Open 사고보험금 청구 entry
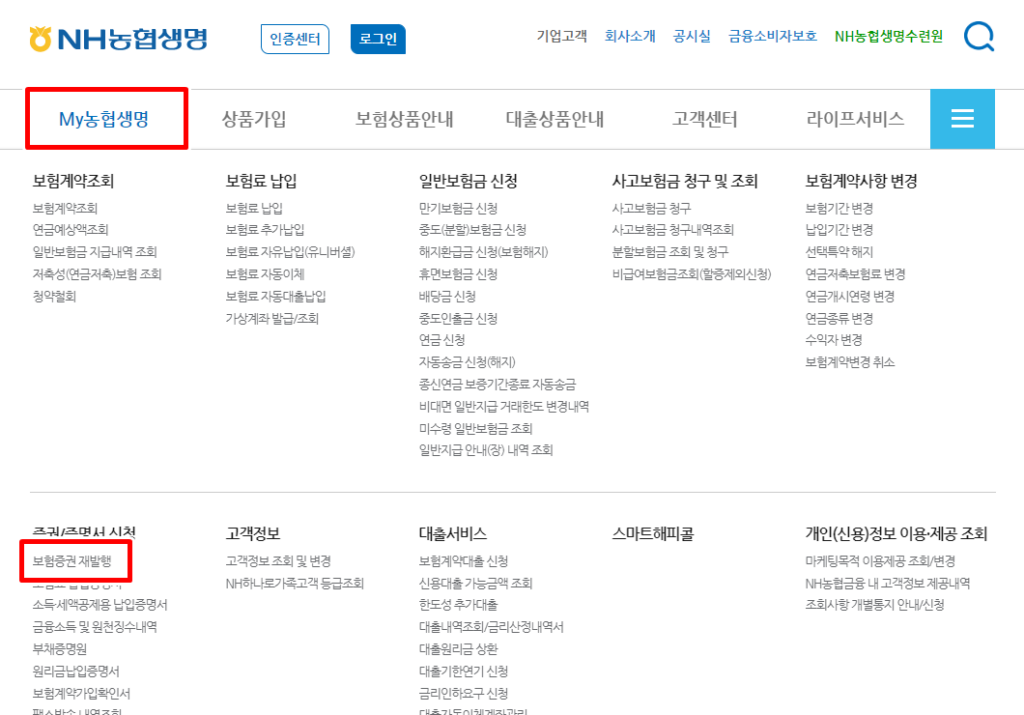 (x=651, y=208)
